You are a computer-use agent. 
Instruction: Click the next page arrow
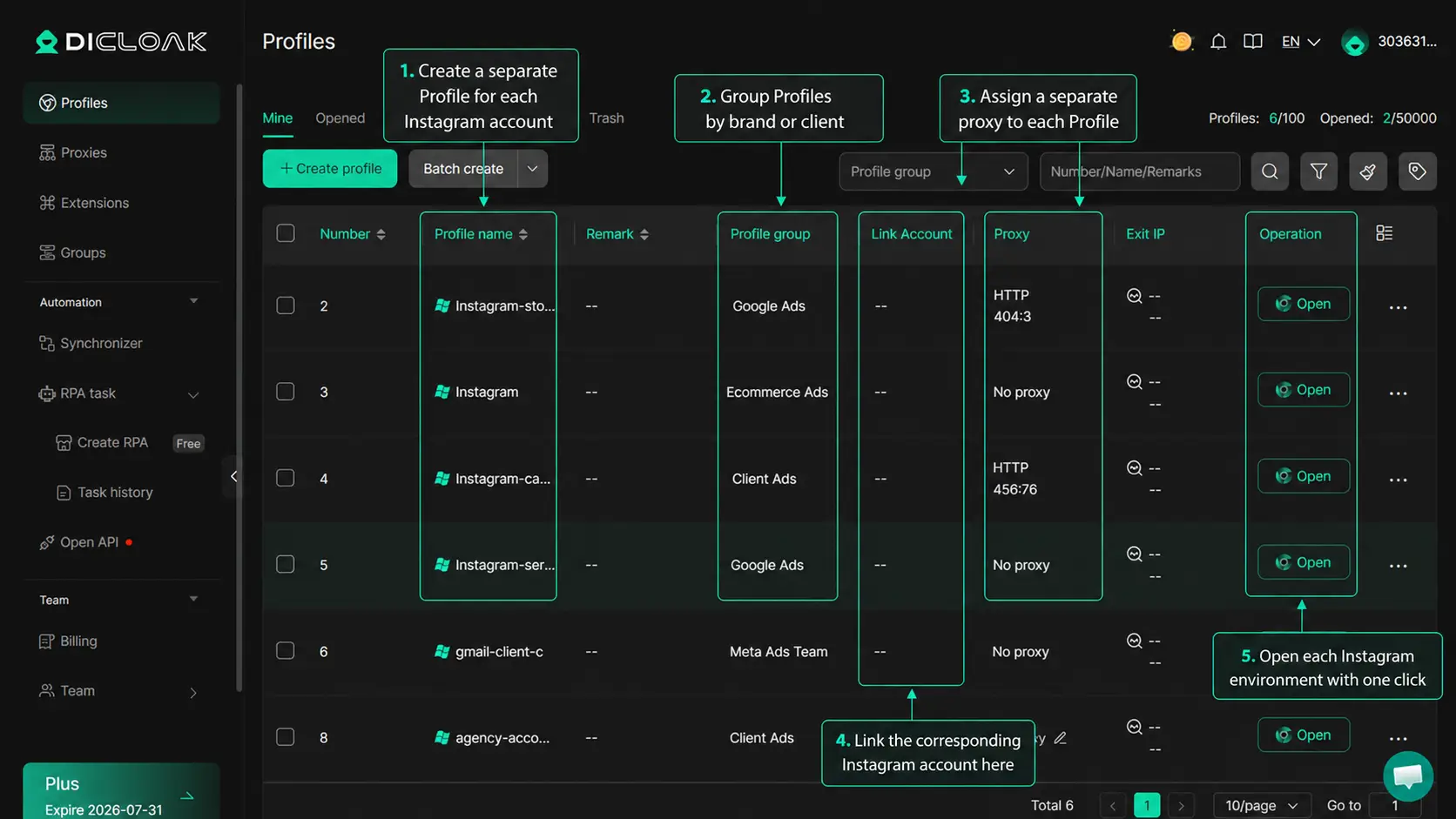(1181, 806)
